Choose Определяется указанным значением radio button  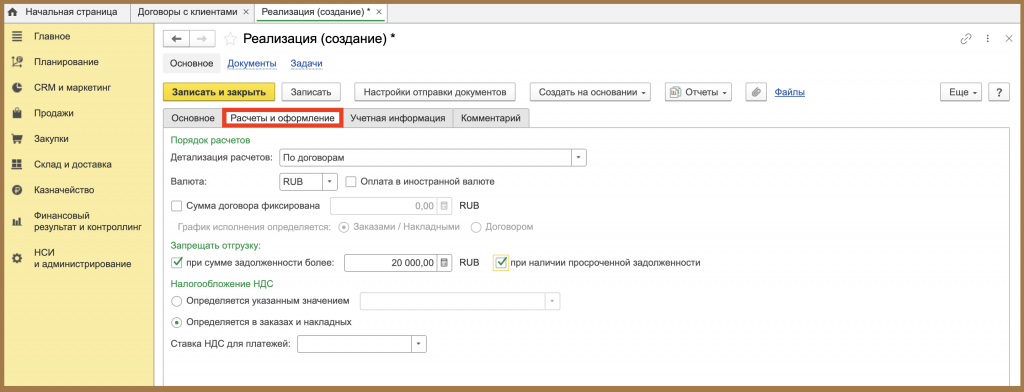tap(176, 301)
